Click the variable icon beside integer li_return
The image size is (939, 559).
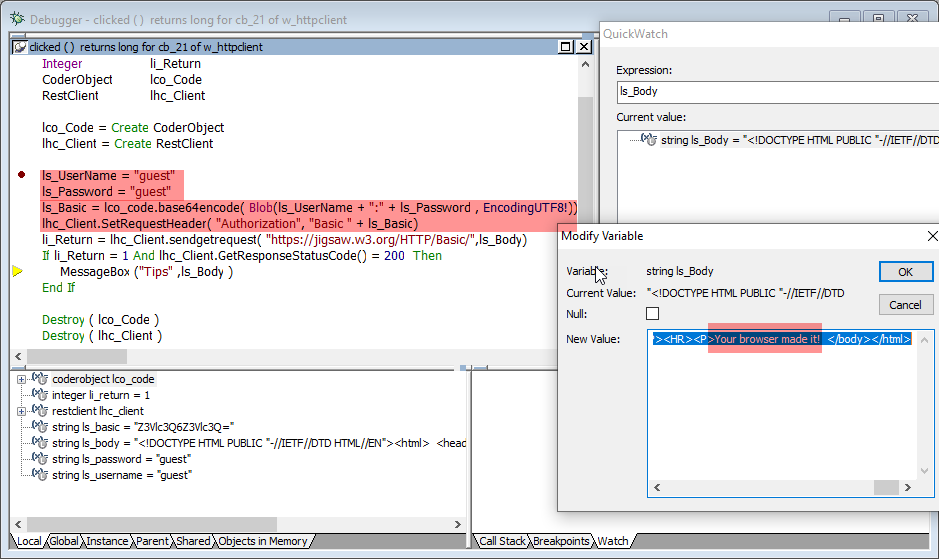pos(40,395)
